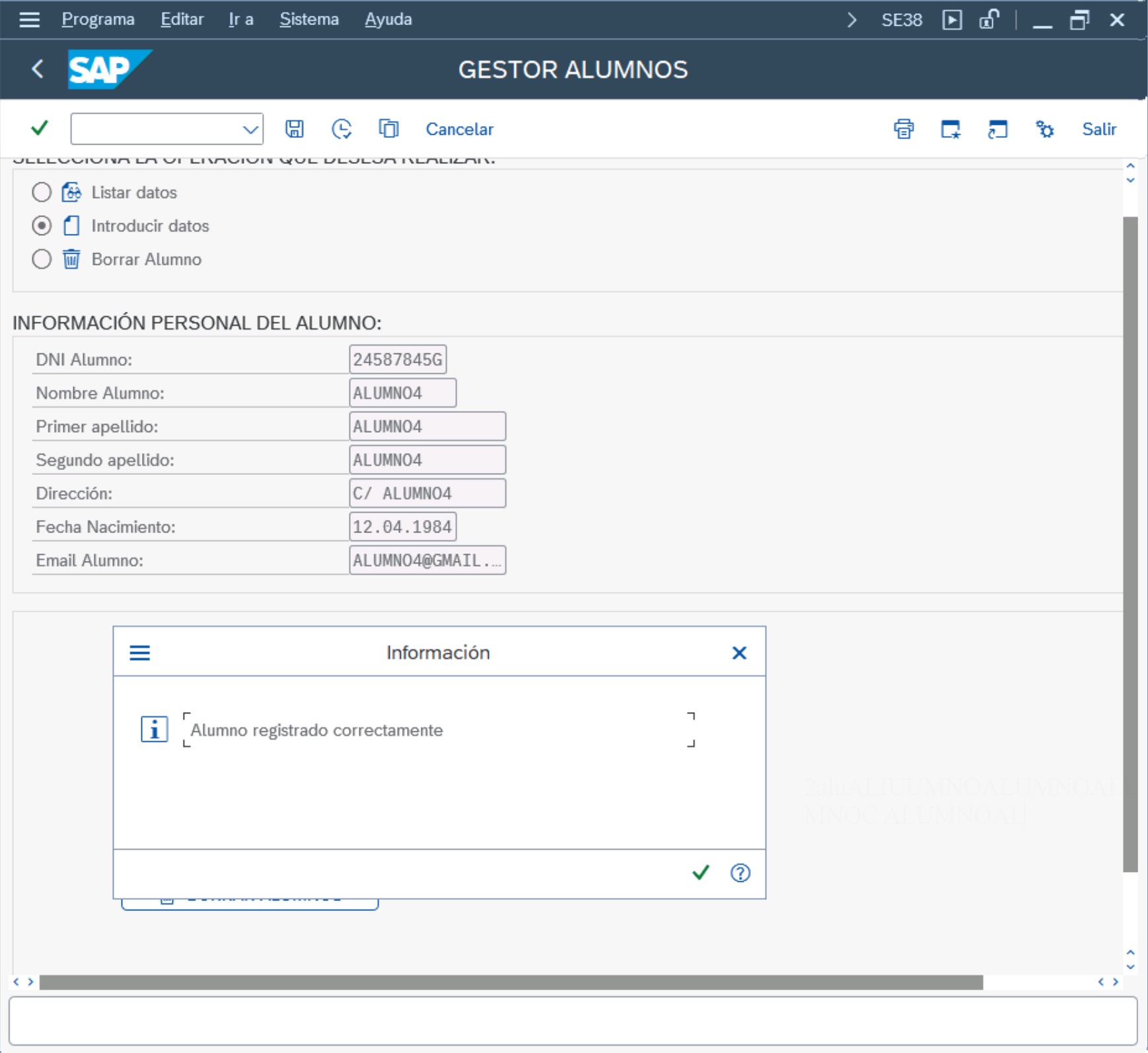Open the hamburger menu in title bar
Screen dimensions: 1148x1053
29,19
